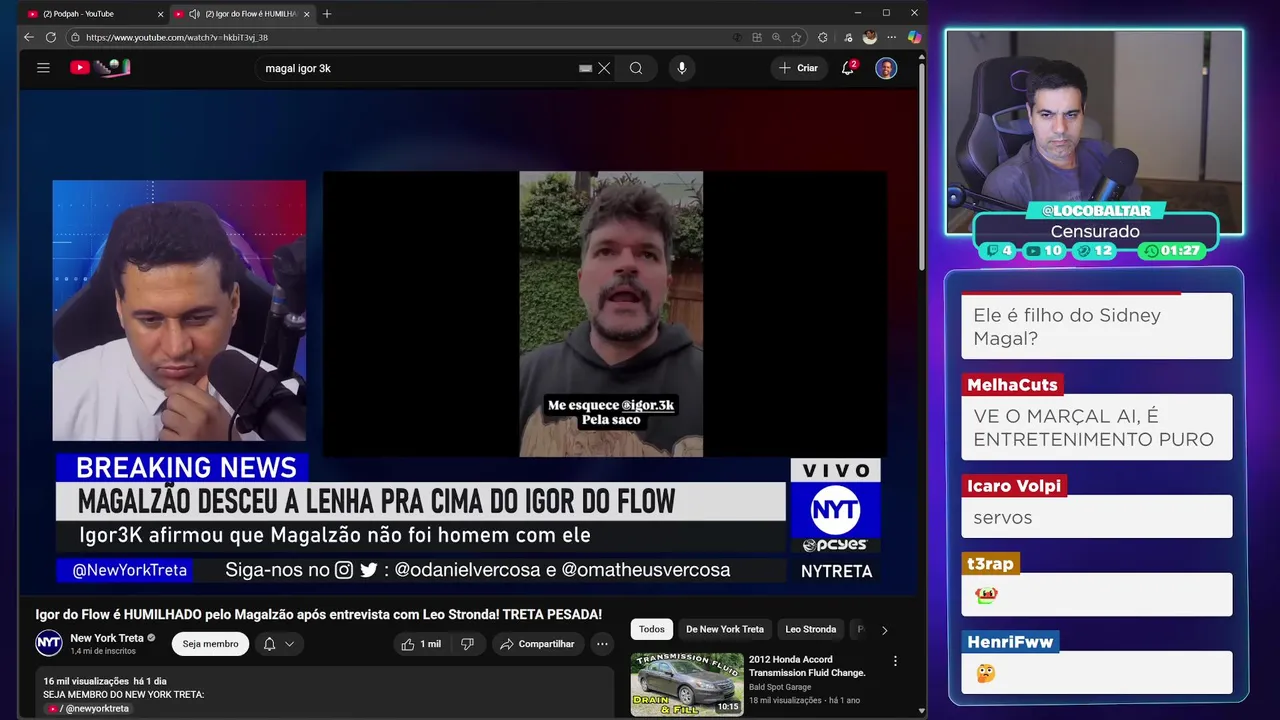Open the YouTube account avatar menu
This screenshot has width=1280, height=720.
[x=886, y=68]
